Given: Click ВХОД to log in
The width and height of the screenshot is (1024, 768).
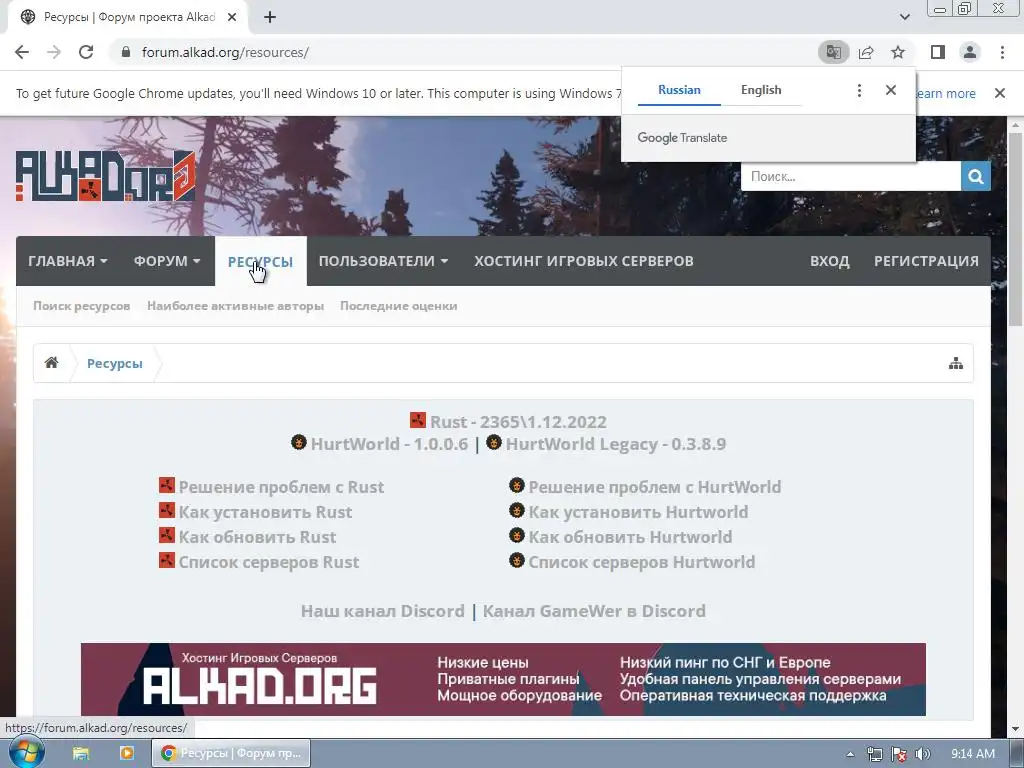Looking at the screenshot, I should pyautogui.click(x=829, y=261).
